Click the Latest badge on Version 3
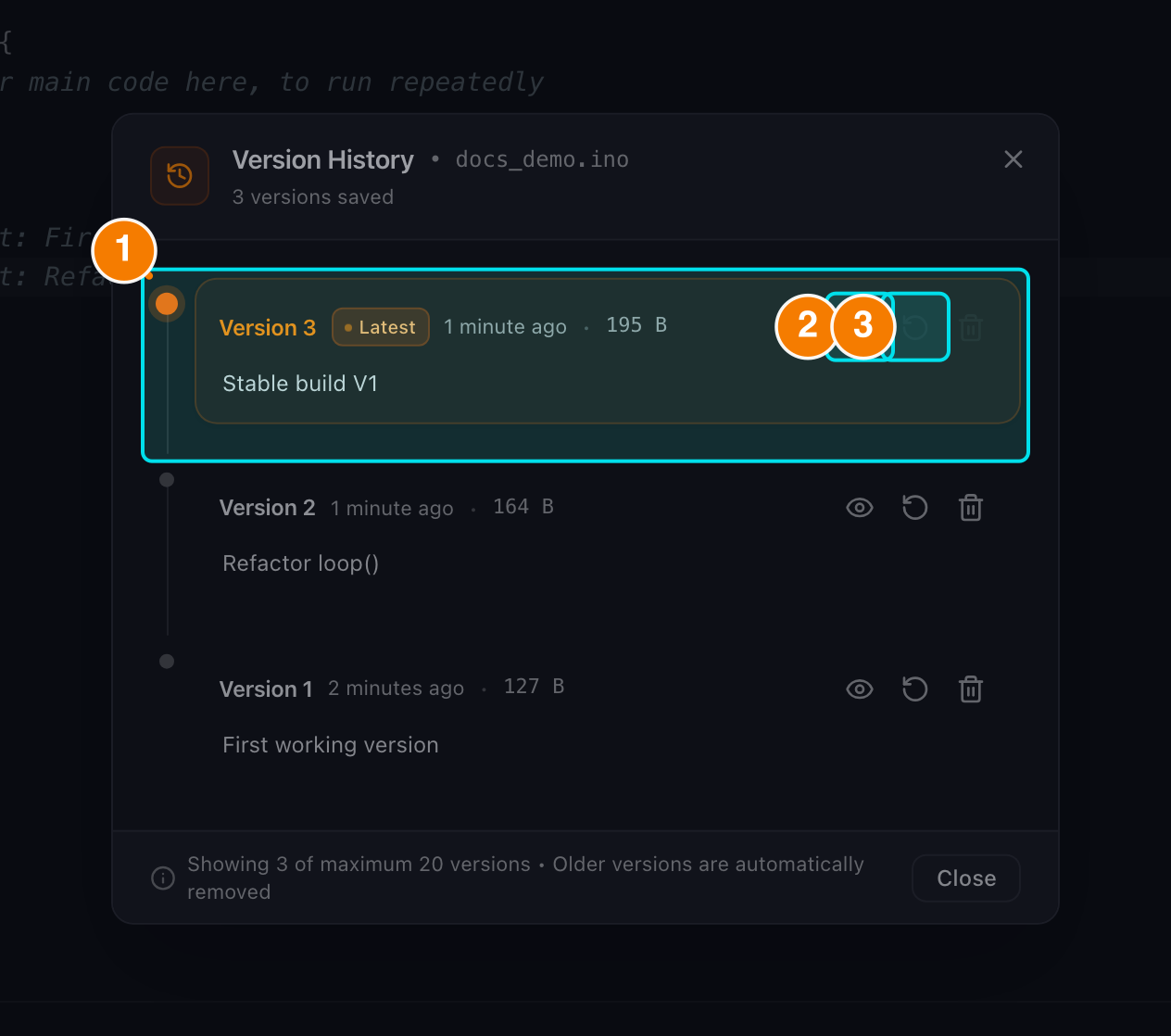 point(381,327)
